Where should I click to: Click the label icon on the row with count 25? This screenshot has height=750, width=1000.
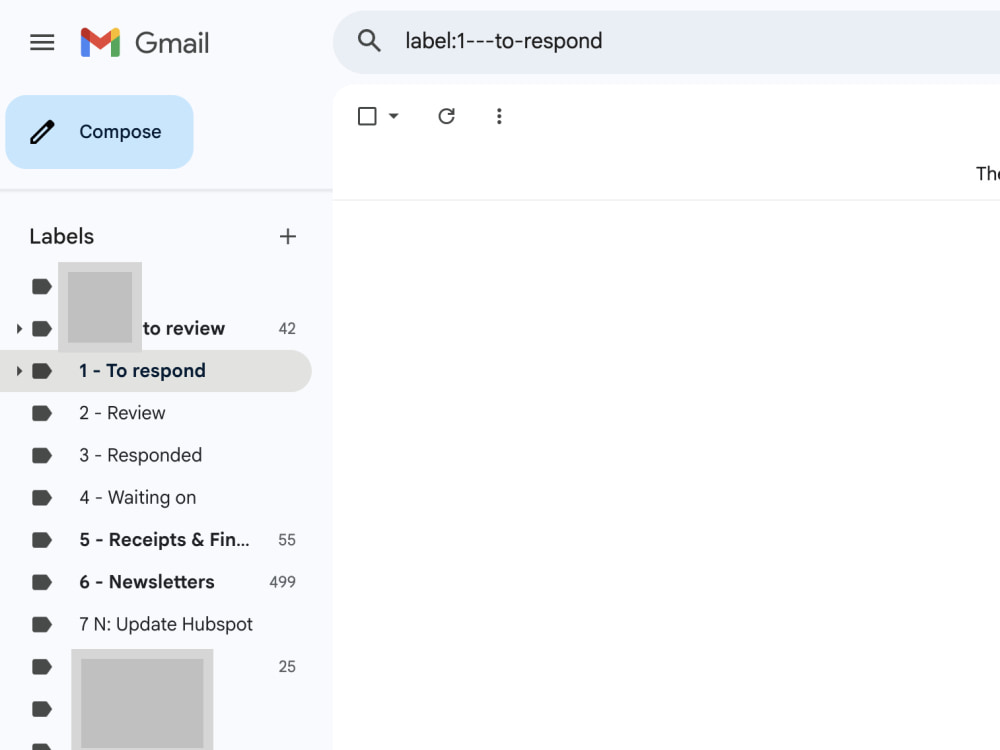[x=42, y=666]
